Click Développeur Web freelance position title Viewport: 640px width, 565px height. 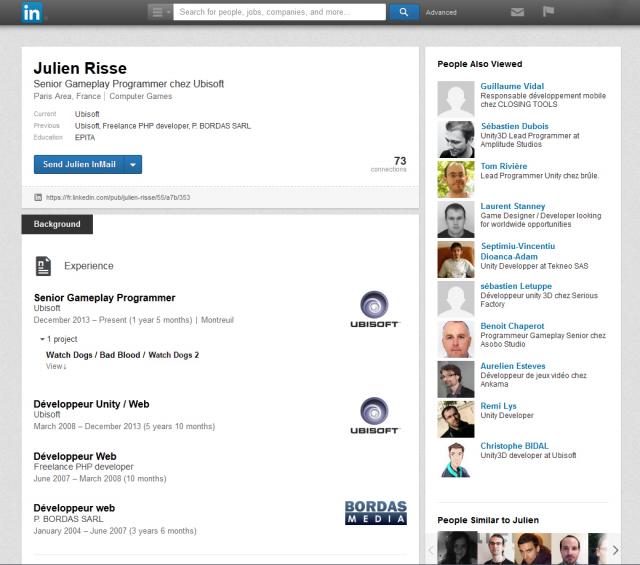point(75,456)
